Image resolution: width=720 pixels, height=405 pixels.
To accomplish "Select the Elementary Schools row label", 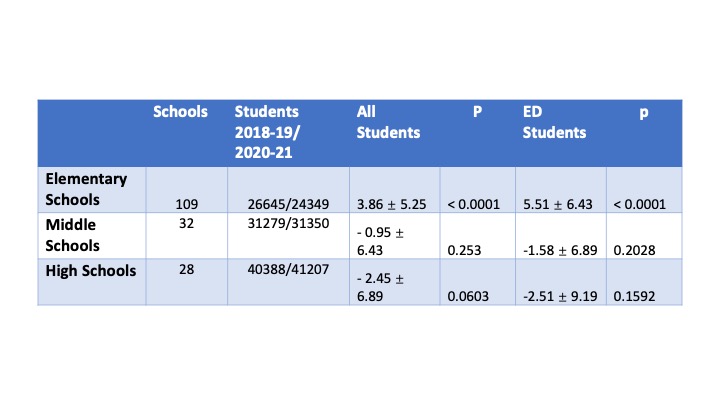I will point(86,189).
